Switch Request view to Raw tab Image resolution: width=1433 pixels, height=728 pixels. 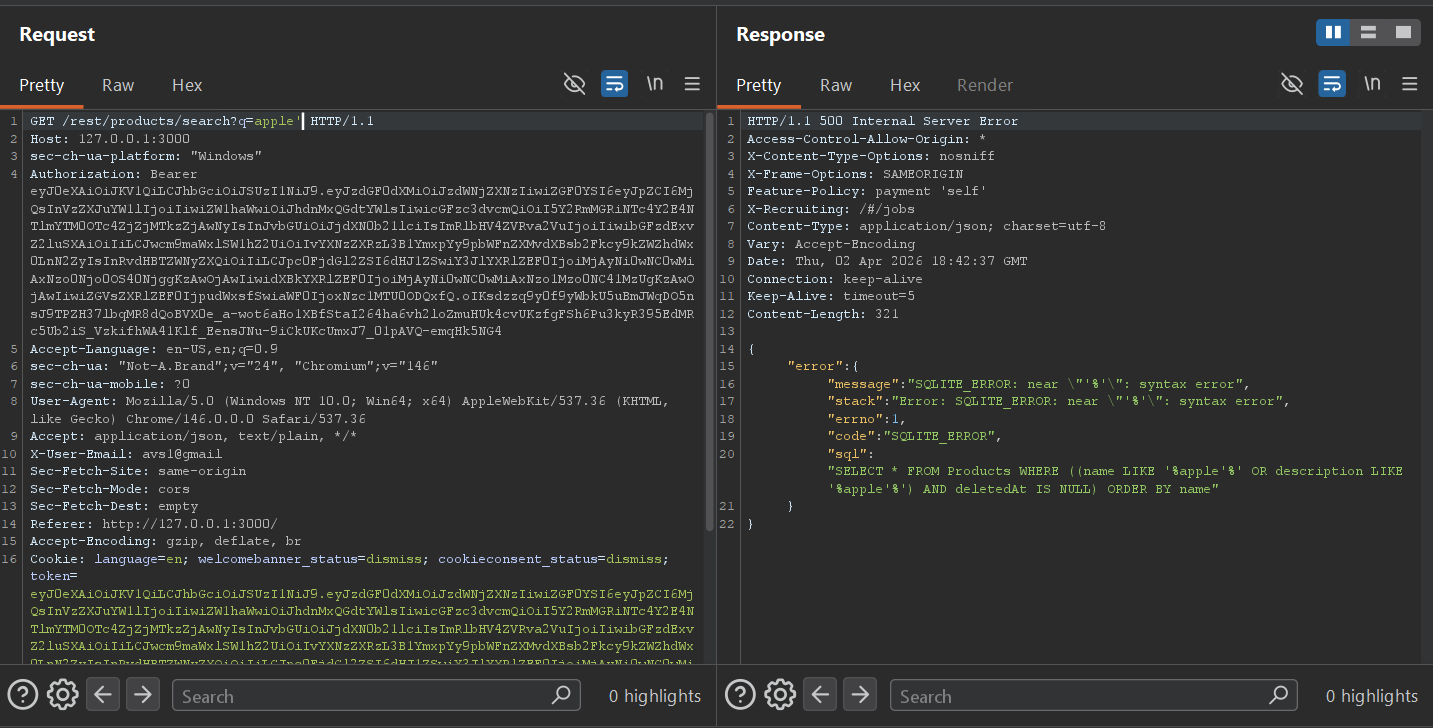coord(118,85)
